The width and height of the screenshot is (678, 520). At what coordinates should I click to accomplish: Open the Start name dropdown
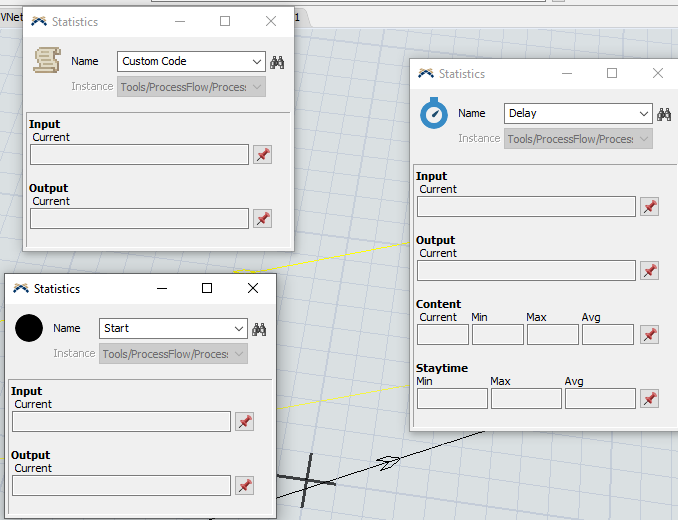pos(239,329)
